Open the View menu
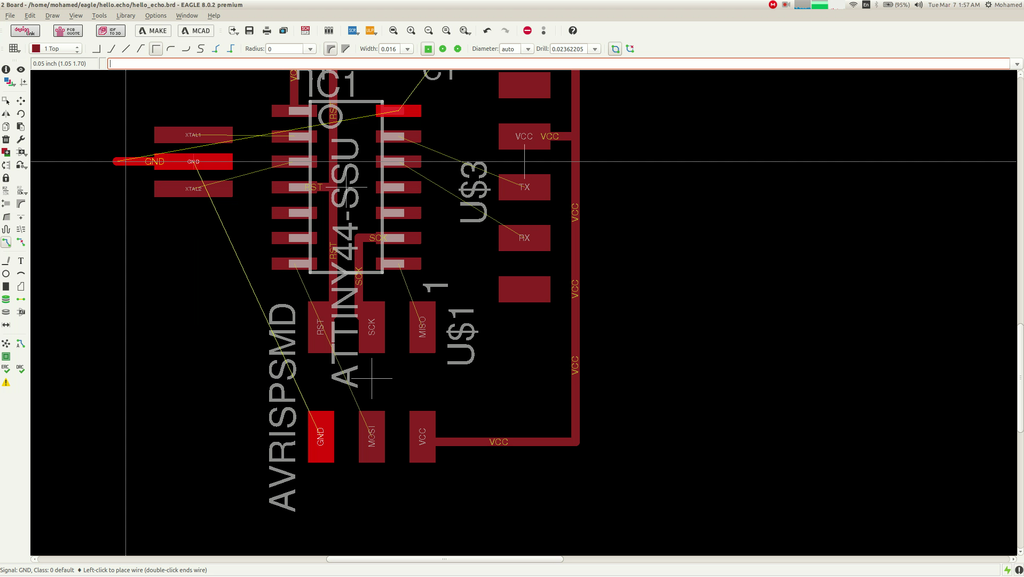This screenshot has height=577, width=1024. point(76,16)
